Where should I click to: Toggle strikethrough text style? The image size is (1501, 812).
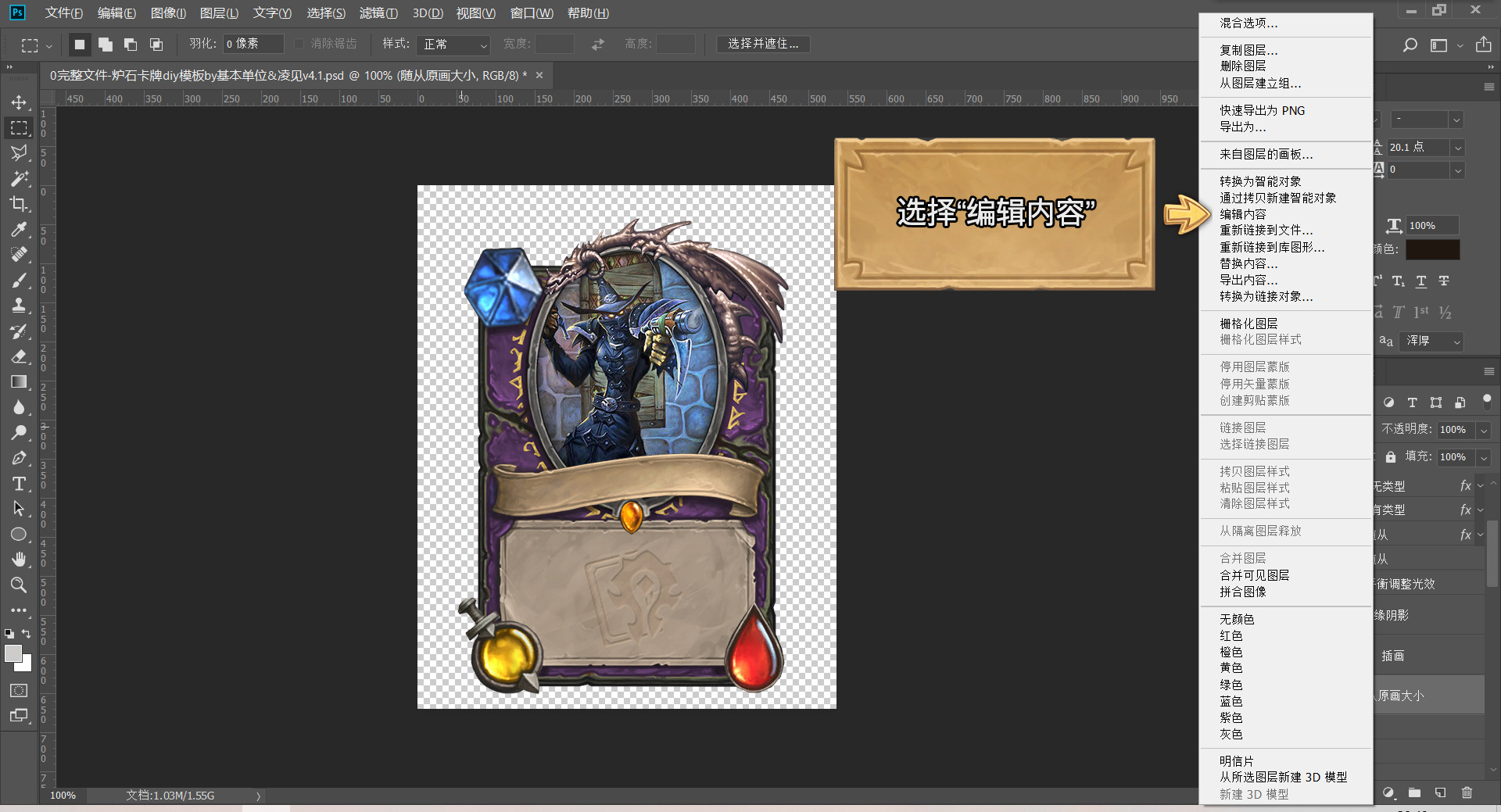click(x=1444, y=281)
